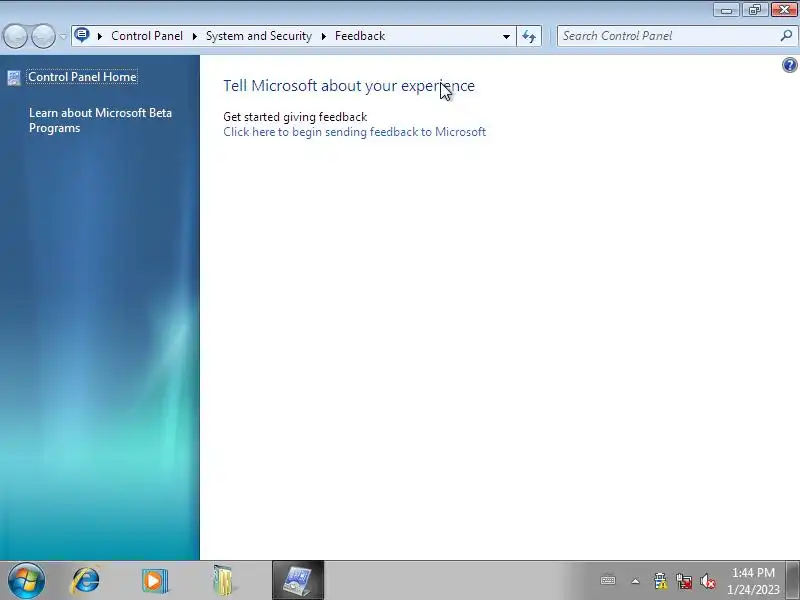Go to Control Panel Home
The height and width of the screenshot is (600, 800).
coord(82,77)
